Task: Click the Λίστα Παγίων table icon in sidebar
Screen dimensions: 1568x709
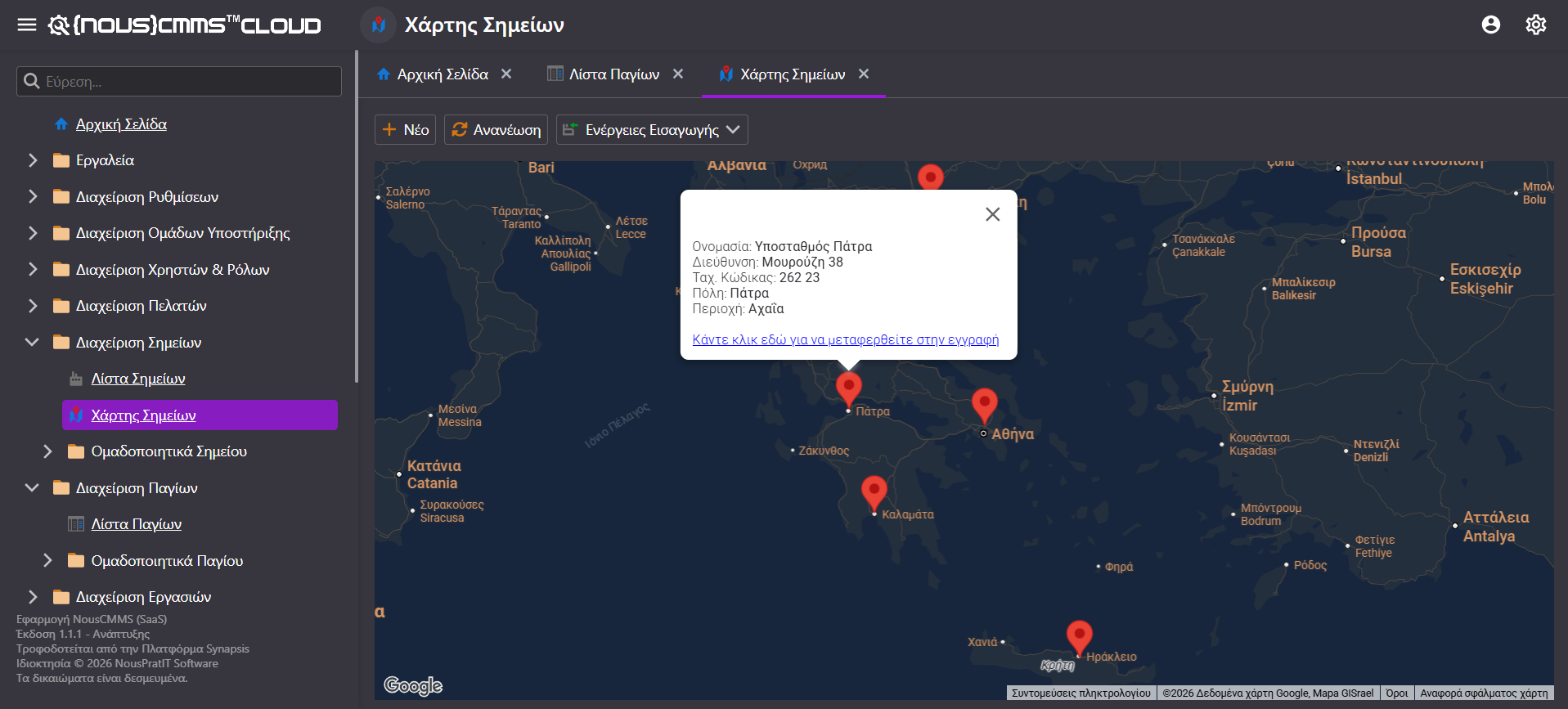Action: pos(76,524)
